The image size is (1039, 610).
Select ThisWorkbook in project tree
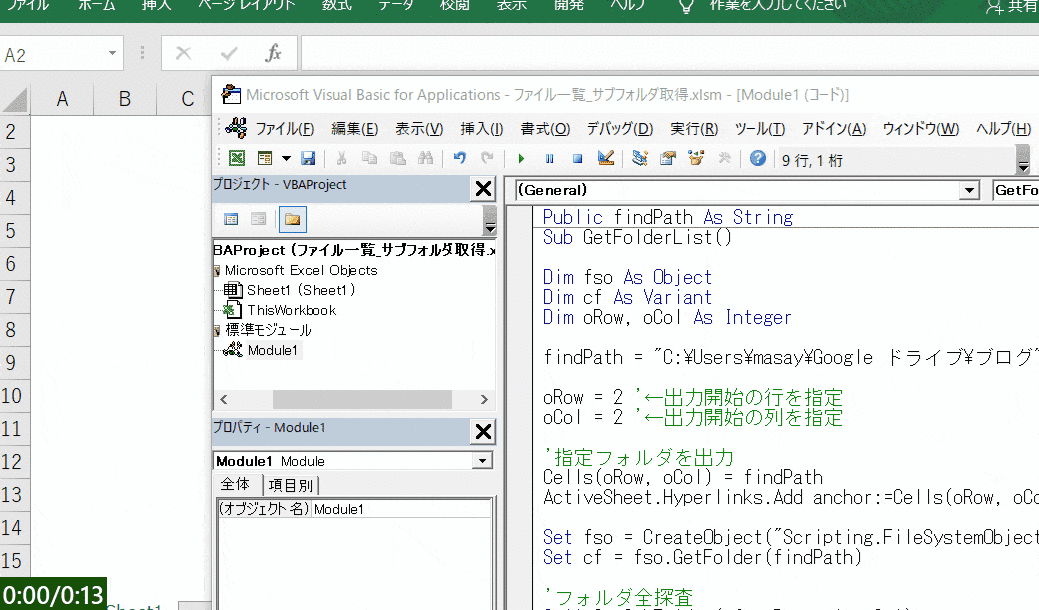(292, 310)
